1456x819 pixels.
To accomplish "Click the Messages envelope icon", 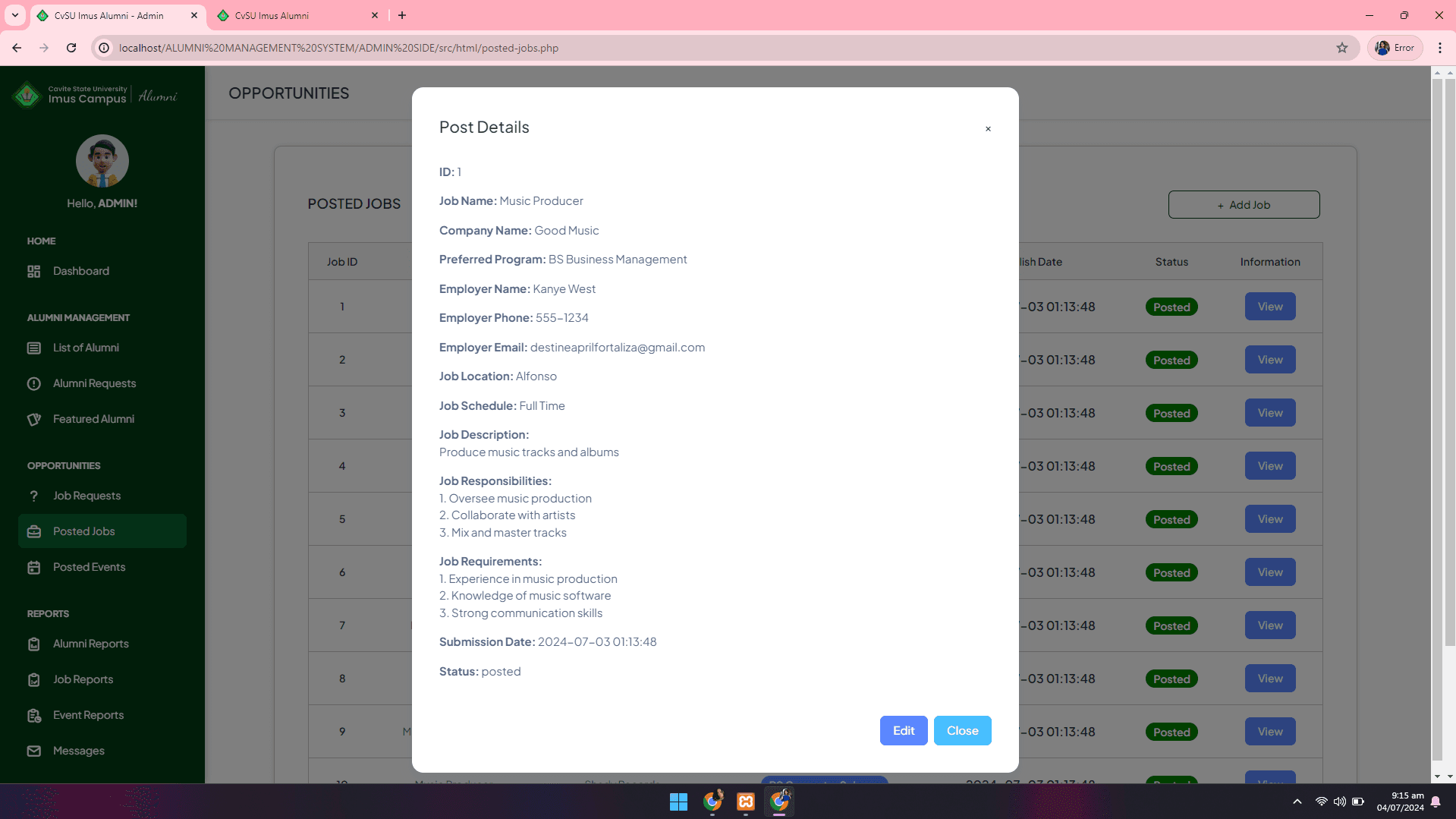I will [x=34, y=751].
